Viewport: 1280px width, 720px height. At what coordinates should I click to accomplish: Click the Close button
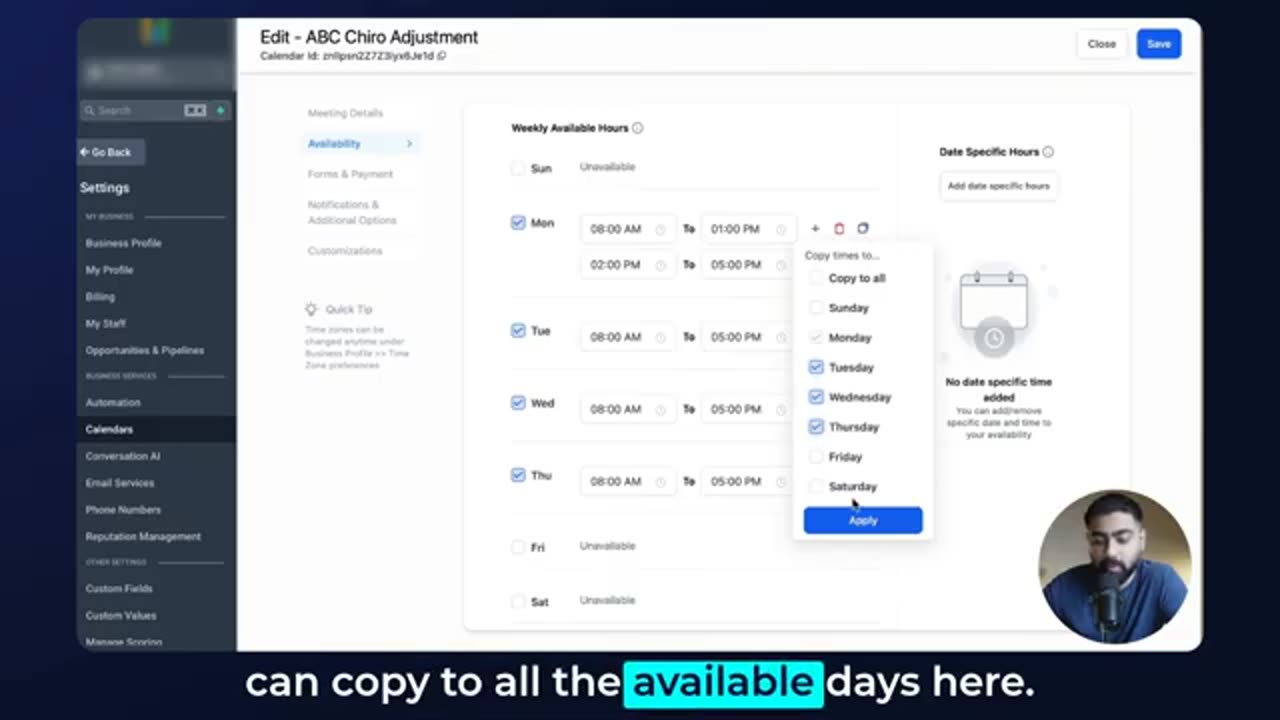[x=1102, y=44]
